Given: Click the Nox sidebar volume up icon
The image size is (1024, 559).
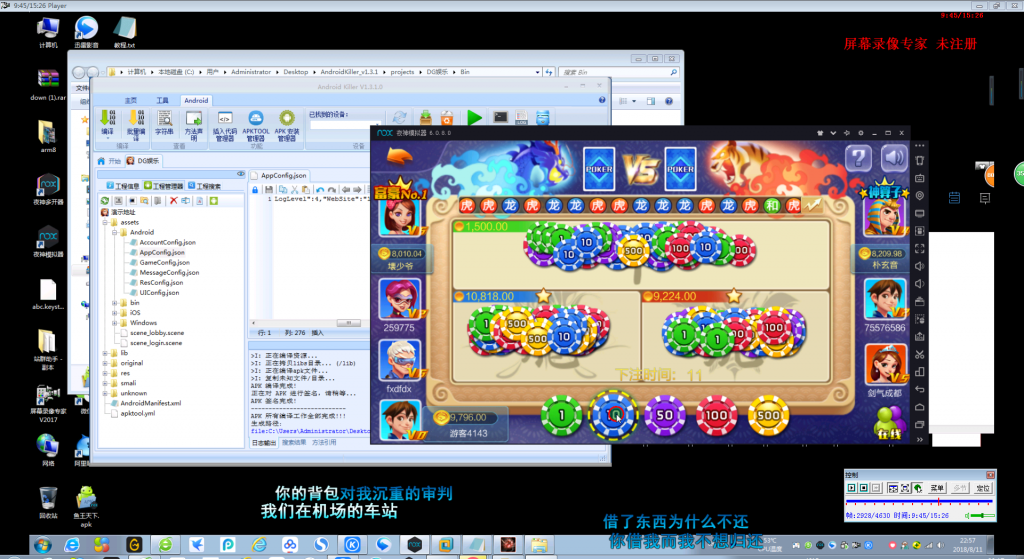Looking at the screenshot, I should (920, 266).
